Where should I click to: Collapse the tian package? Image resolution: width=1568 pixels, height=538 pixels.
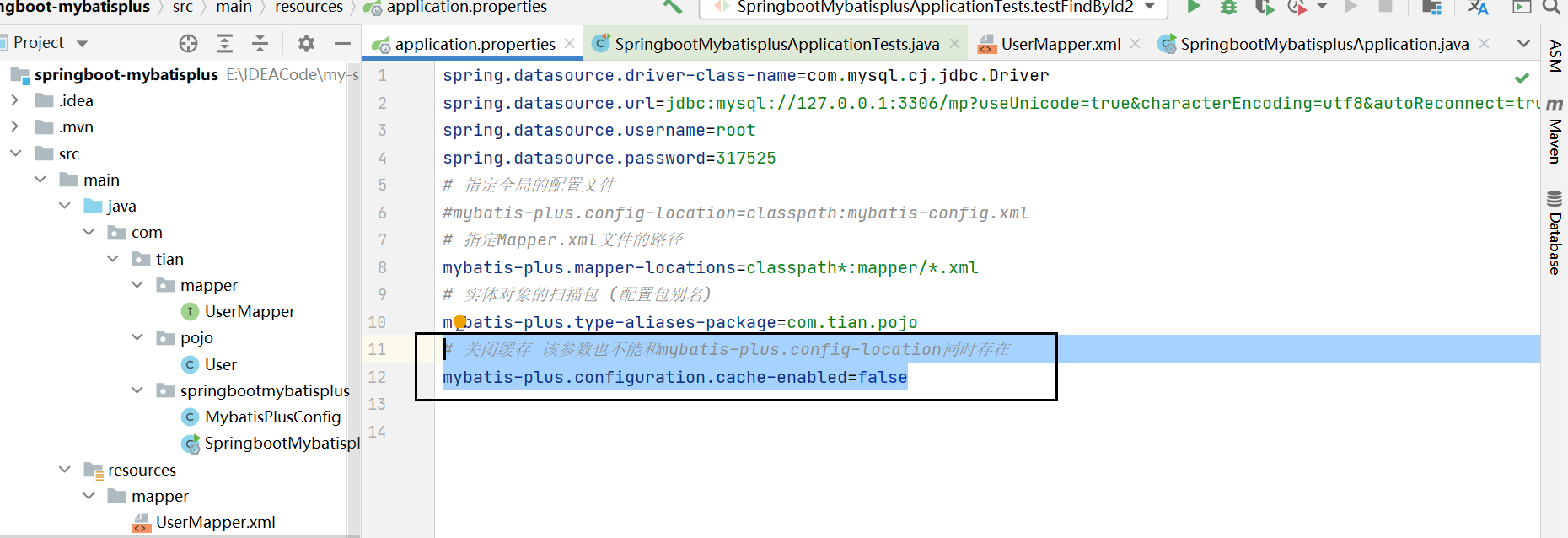click(113, 259)
